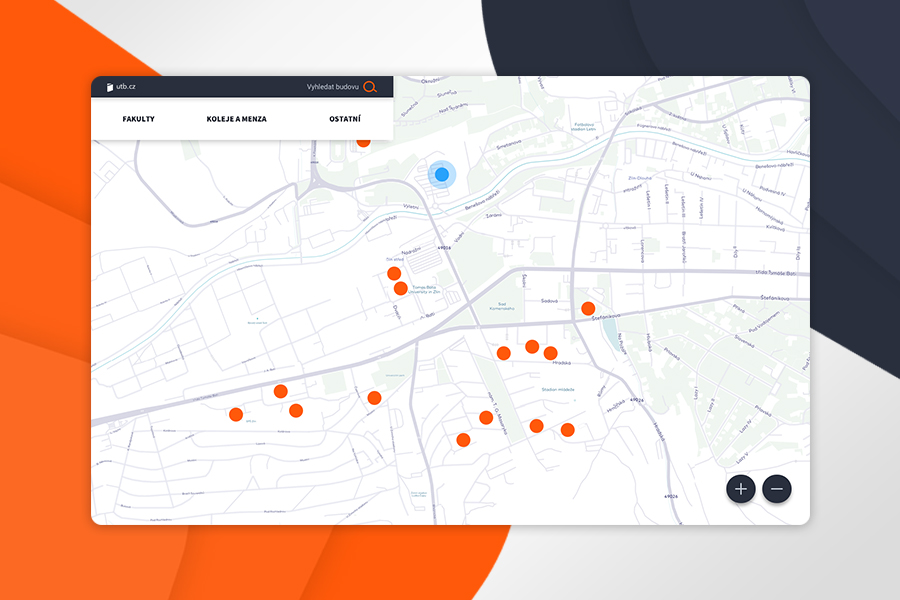The image size is (900, 600).
Task: Select the orange marker on Štefánikova street
Action: (x=588, y=308)
